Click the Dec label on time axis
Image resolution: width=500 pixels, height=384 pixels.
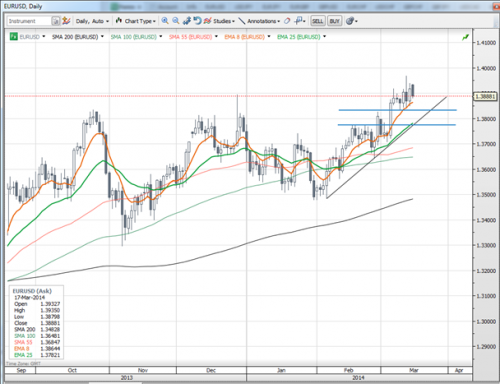click(211, 370)
